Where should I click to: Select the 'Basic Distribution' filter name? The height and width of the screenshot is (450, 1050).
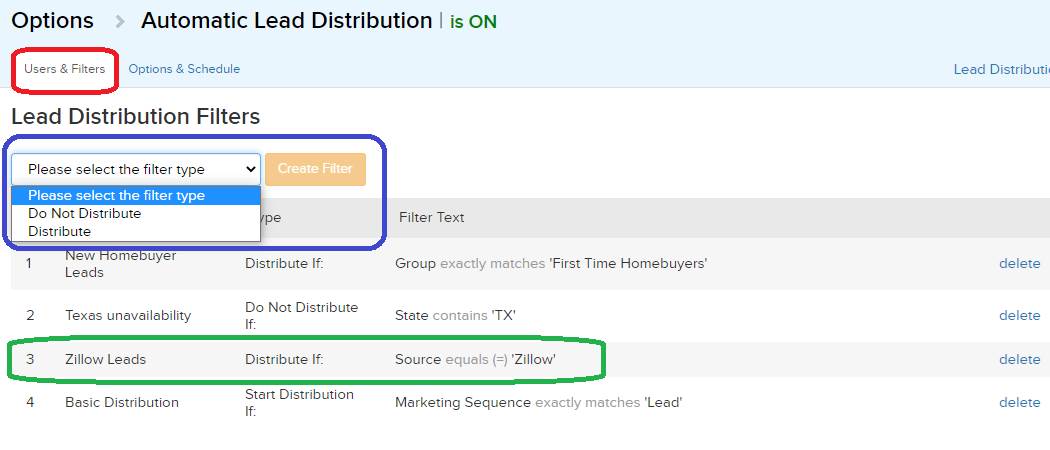[122, 402]
